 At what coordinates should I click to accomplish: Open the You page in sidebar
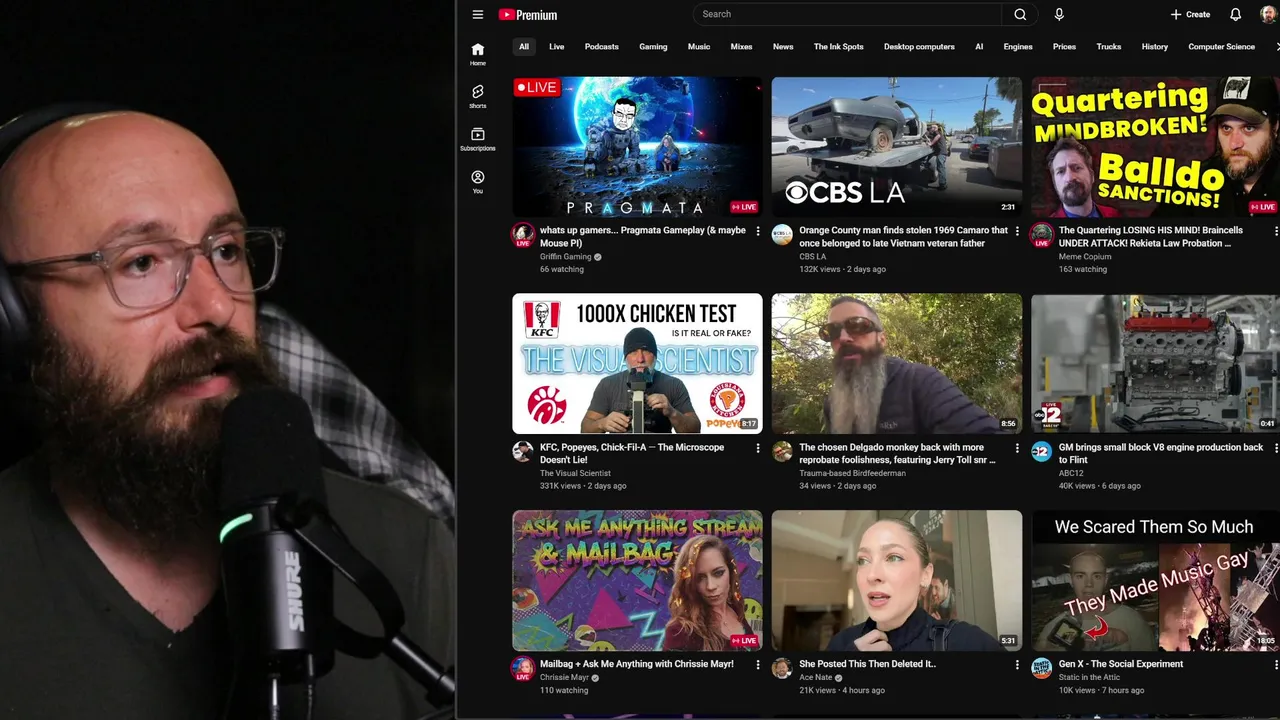pyautogui.click(x=478, y=181)
